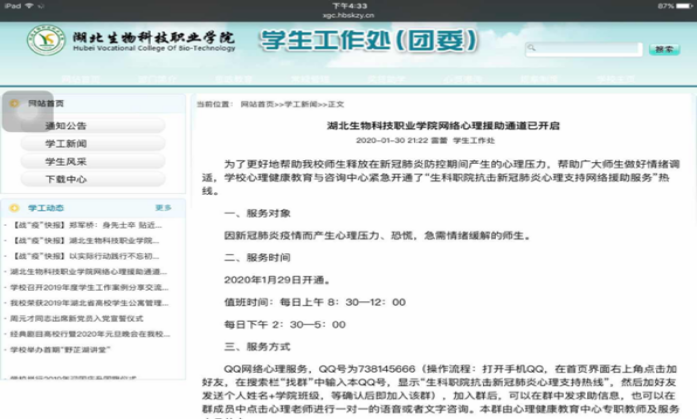This screenshot has width=697, height=419.
Task: Click the heading 二、服务时间
Action: 257,258
